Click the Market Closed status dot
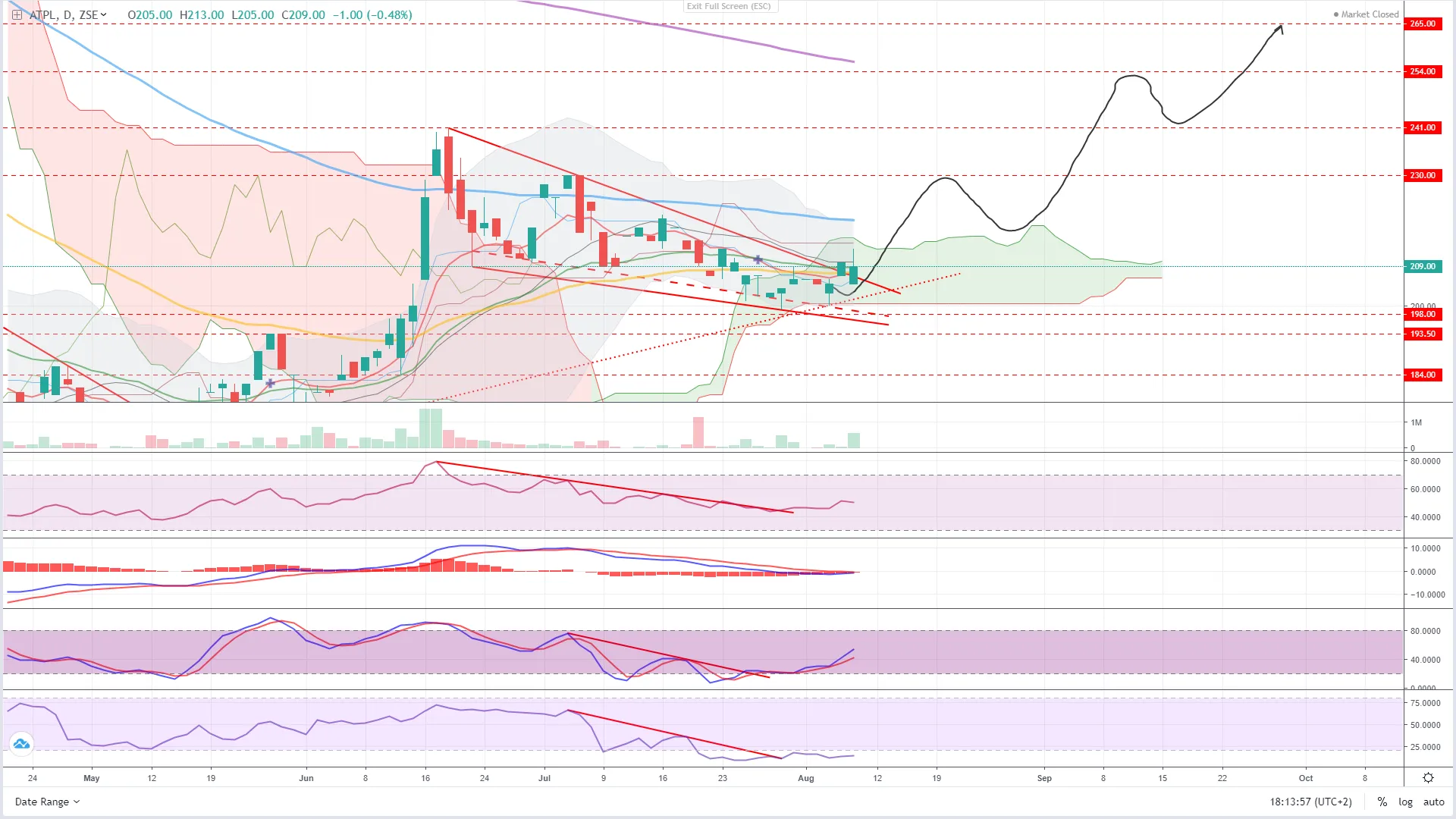Viewport: 1456px width, 819px height. tap(1336, 14)
